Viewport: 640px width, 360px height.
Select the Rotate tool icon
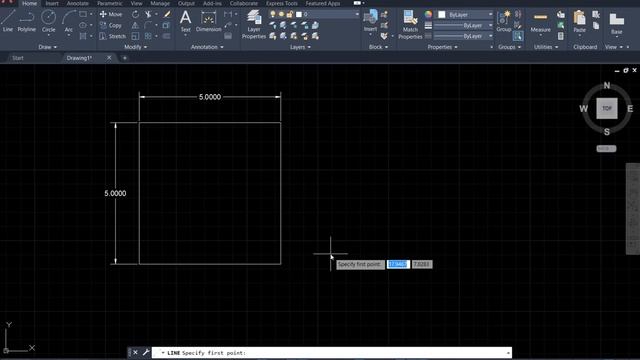pyautogui.click(x=135, y=14)
